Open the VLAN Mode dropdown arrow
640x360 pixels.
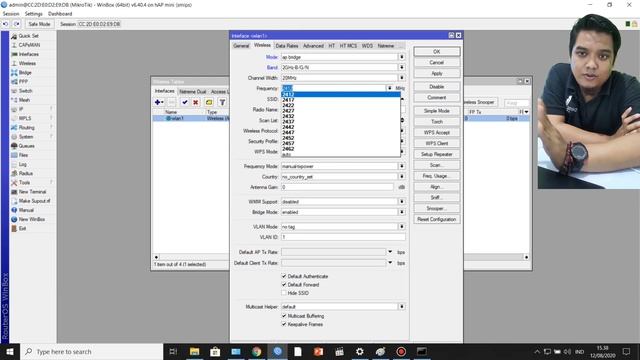402,227
